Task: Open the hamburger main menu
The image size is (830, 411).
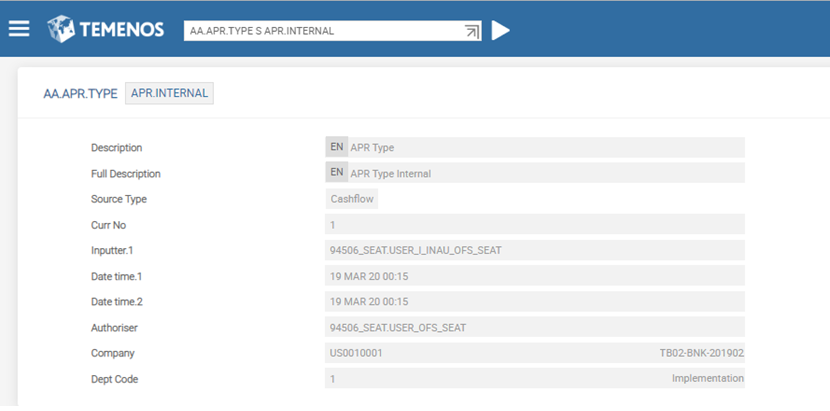Action: 19,29
